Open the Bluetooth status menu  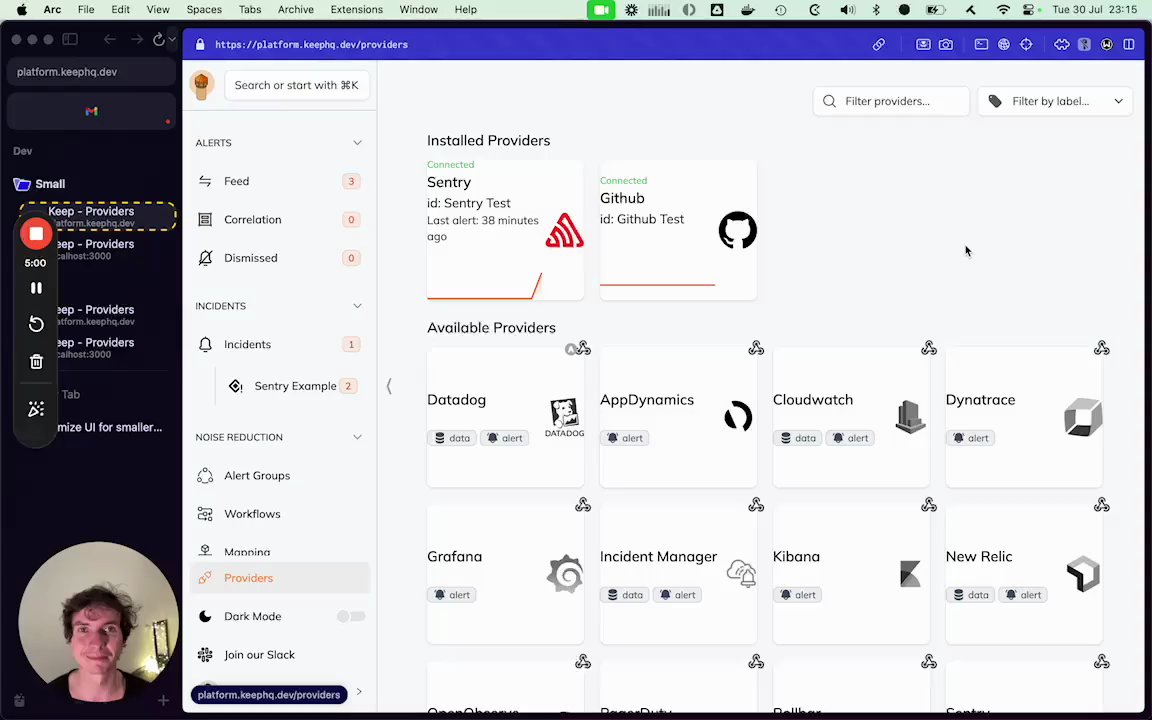click(x=876, y=10)
